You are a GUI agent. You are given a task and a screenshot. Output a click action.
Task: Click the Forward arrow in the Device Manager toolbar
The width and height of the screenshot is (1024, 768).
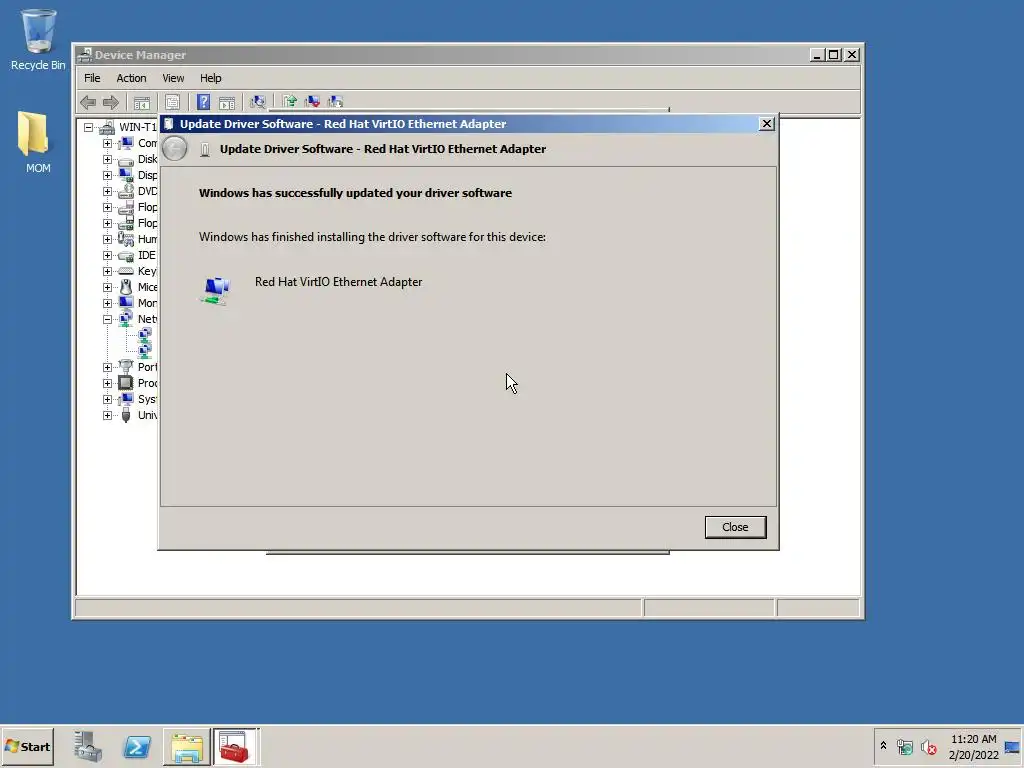point(110,102)
